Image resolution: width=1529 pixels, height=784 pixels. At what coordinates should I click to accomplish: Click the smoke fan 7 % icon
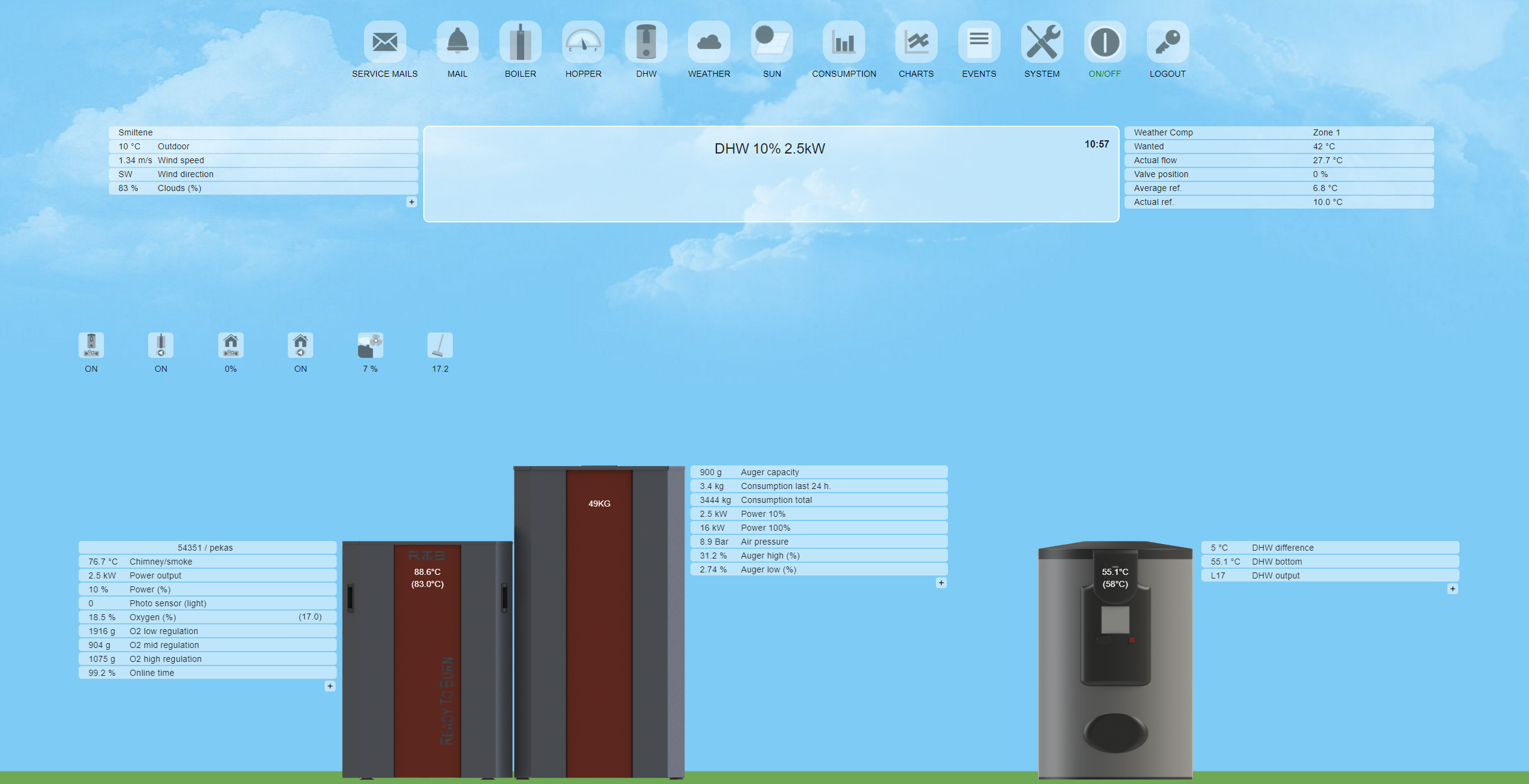pyautogui.click(x=370, y=346)
